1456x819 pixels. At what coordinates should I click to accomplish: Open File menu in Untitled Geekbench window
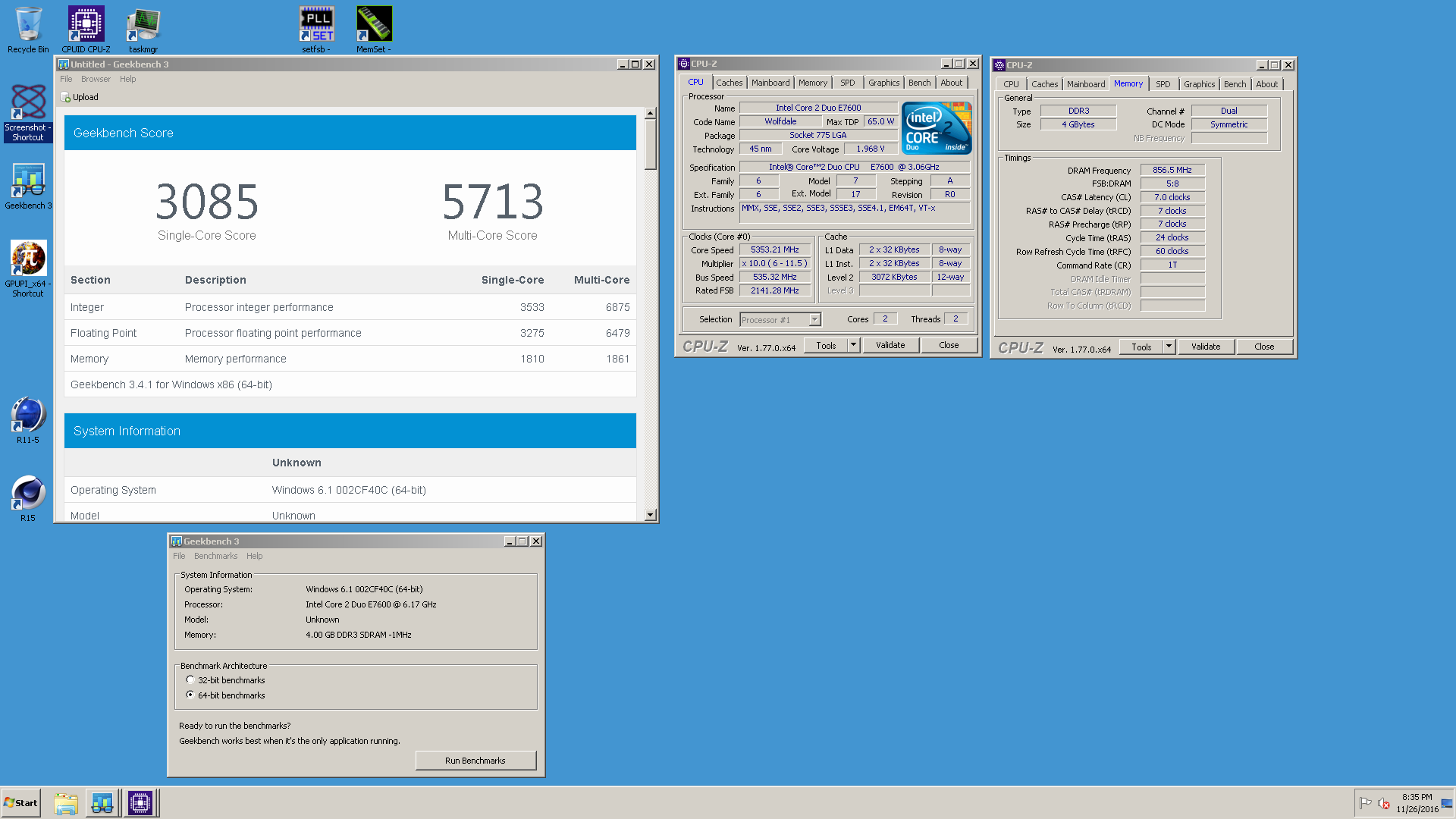66,79
